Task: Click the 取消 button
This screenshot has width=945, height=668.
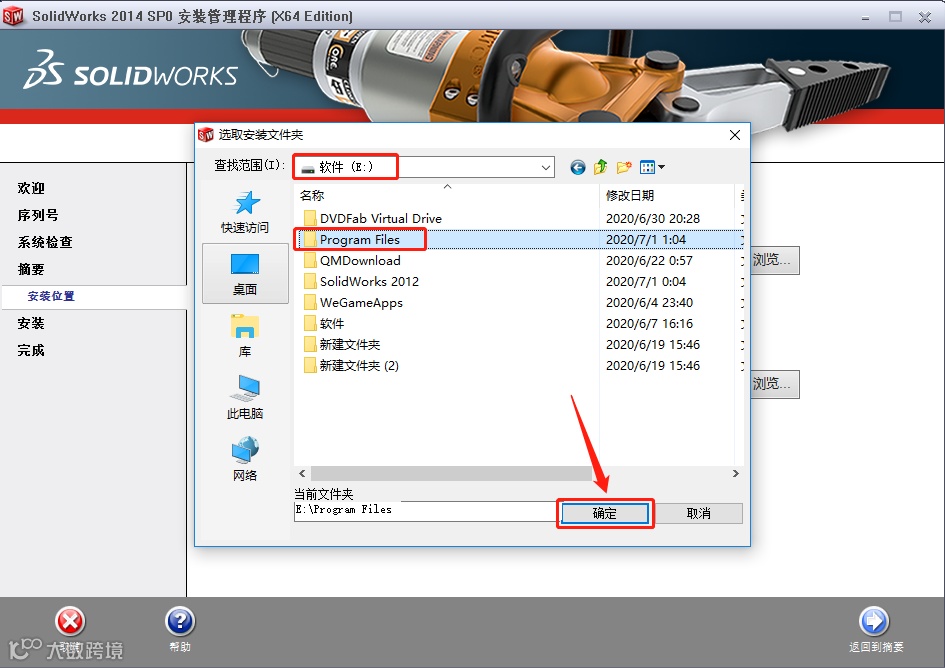Action: pos(699,514)
